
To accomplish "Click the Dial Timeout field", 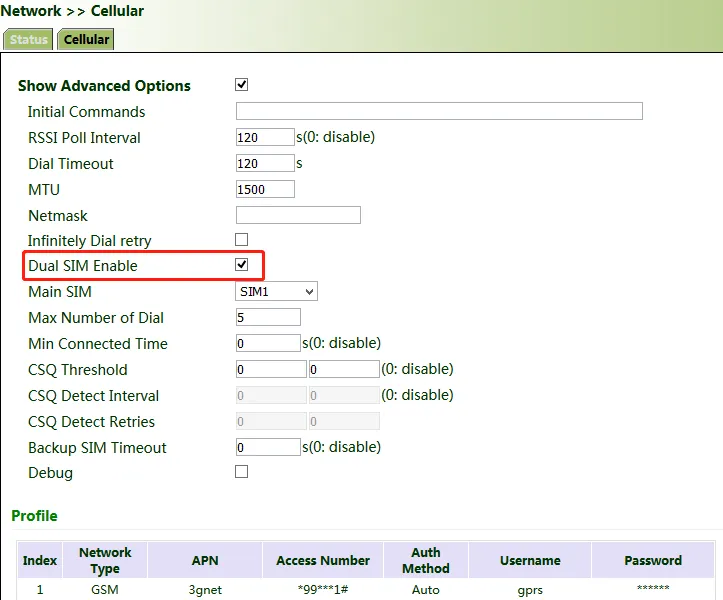I will pyautogui.click(x=265, y=163).
